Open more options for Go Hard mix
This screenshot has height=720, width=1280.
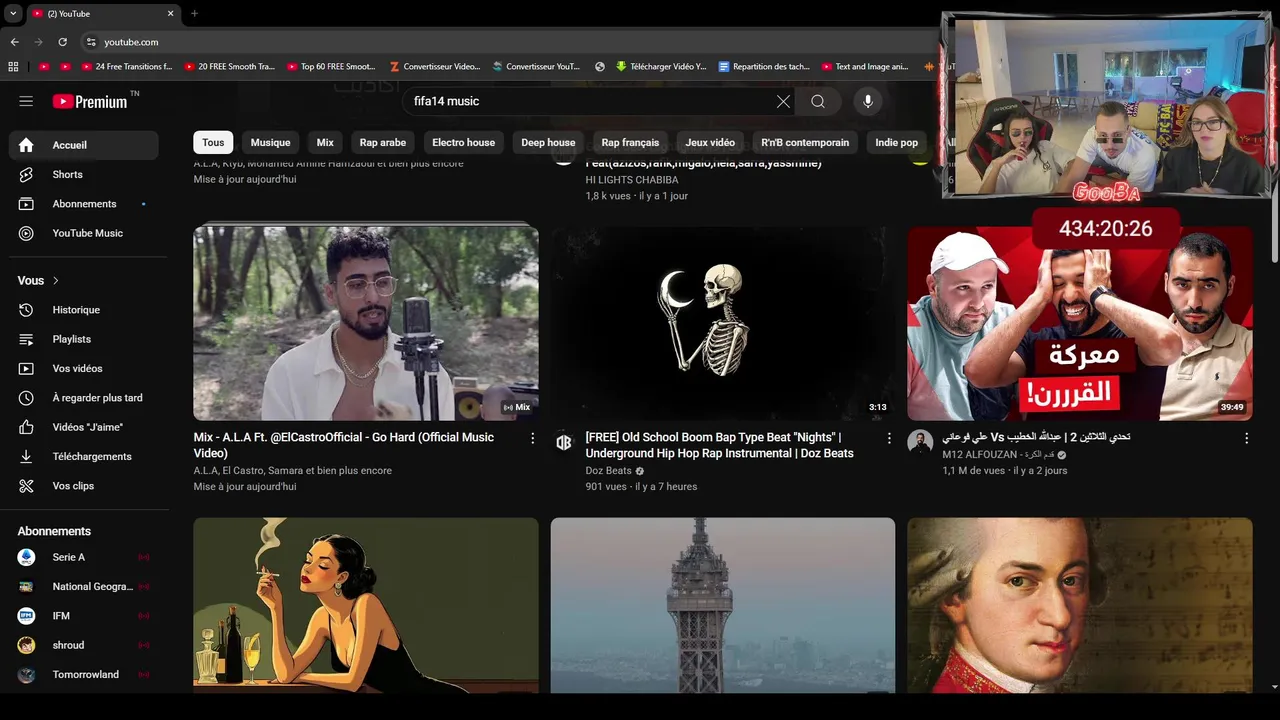pos(532,438)
